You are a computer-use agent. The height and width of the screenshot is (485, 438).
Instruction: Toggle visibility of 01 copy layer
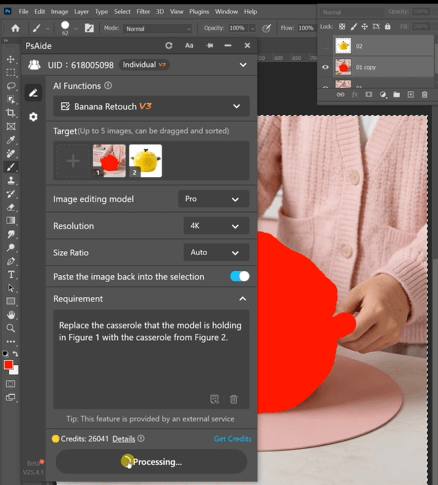(x=325, y=67)
